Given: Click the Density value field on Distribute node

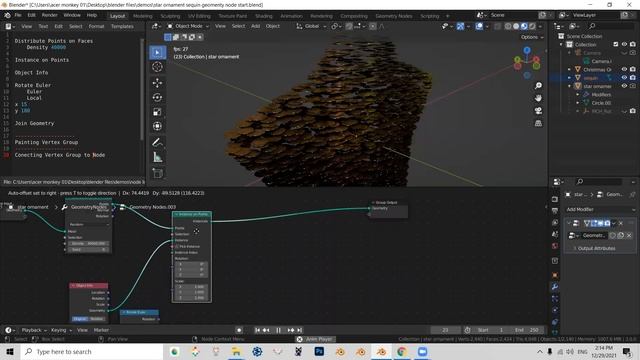Looking at the screenshot, I should click(x=89, y=243).
